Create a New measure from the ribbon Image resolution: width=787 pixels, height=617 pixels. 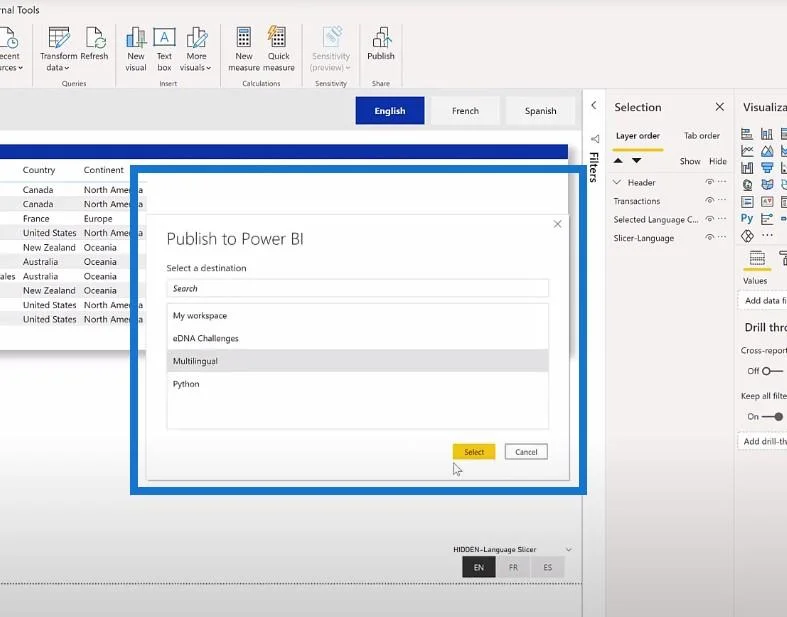click(x=244, y=49)
